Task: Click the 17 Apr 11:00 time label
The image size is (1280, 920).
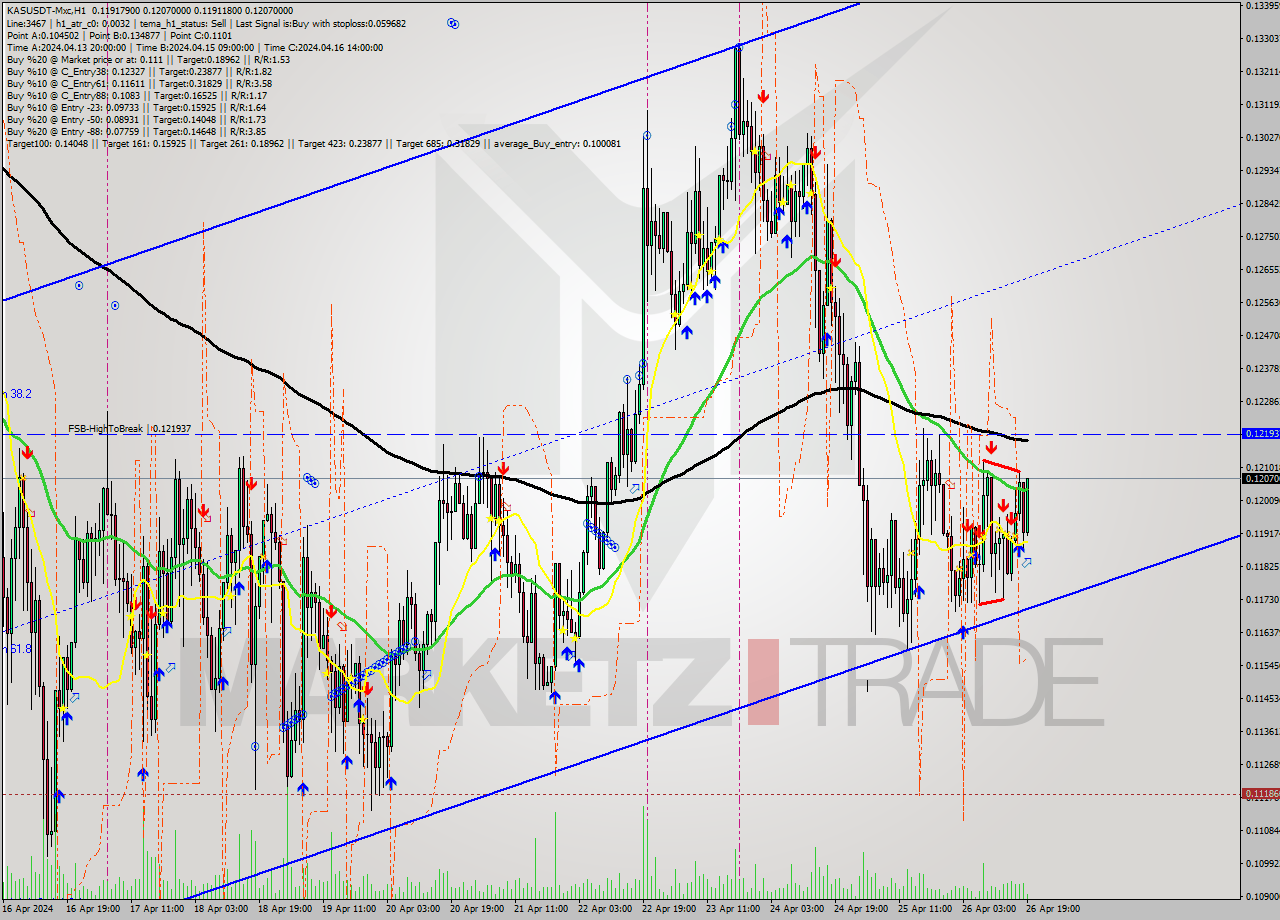Action: tap(157, 909)
